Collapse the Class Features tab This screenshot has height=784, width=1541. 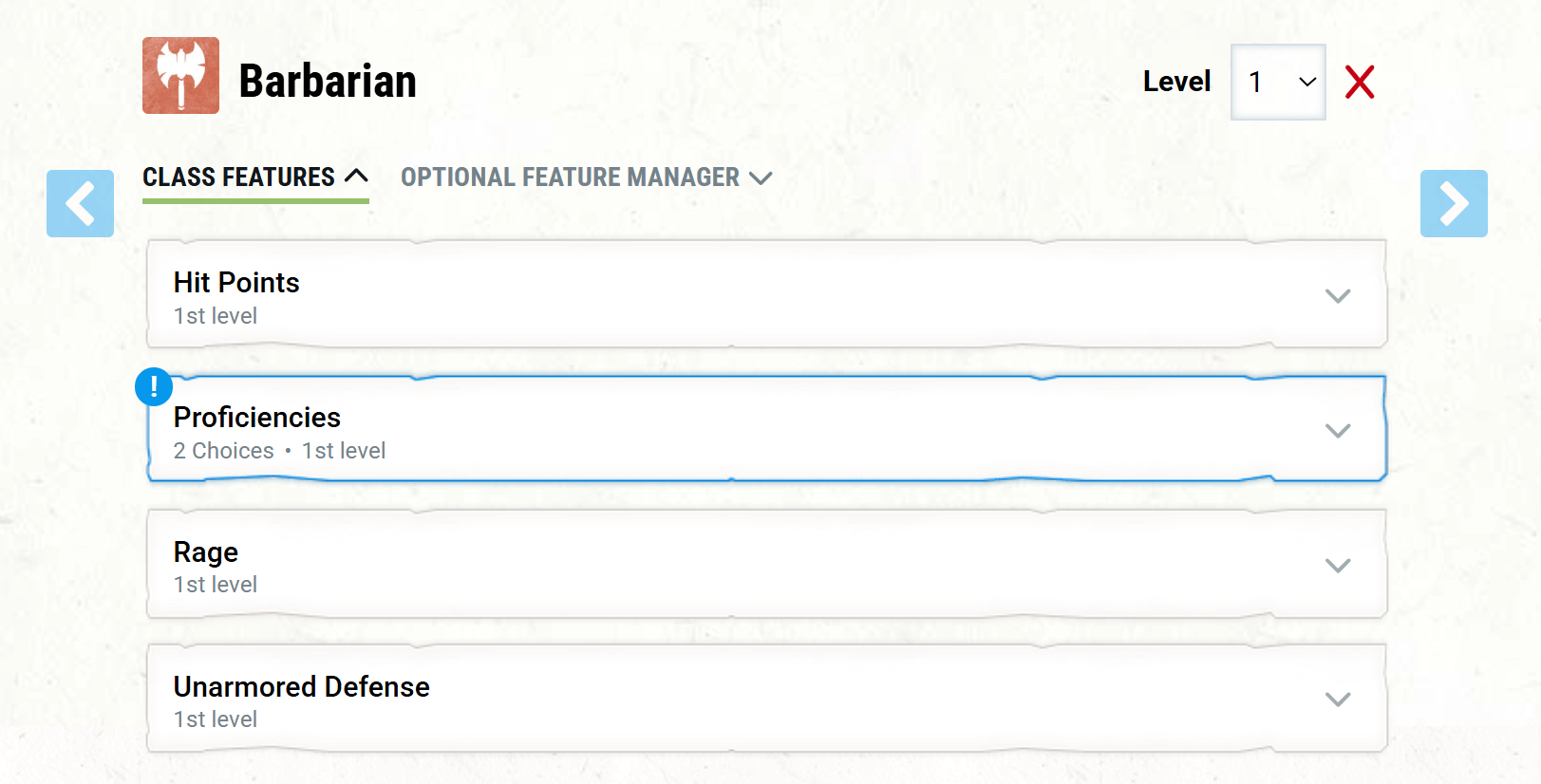(x=238, y=177)
